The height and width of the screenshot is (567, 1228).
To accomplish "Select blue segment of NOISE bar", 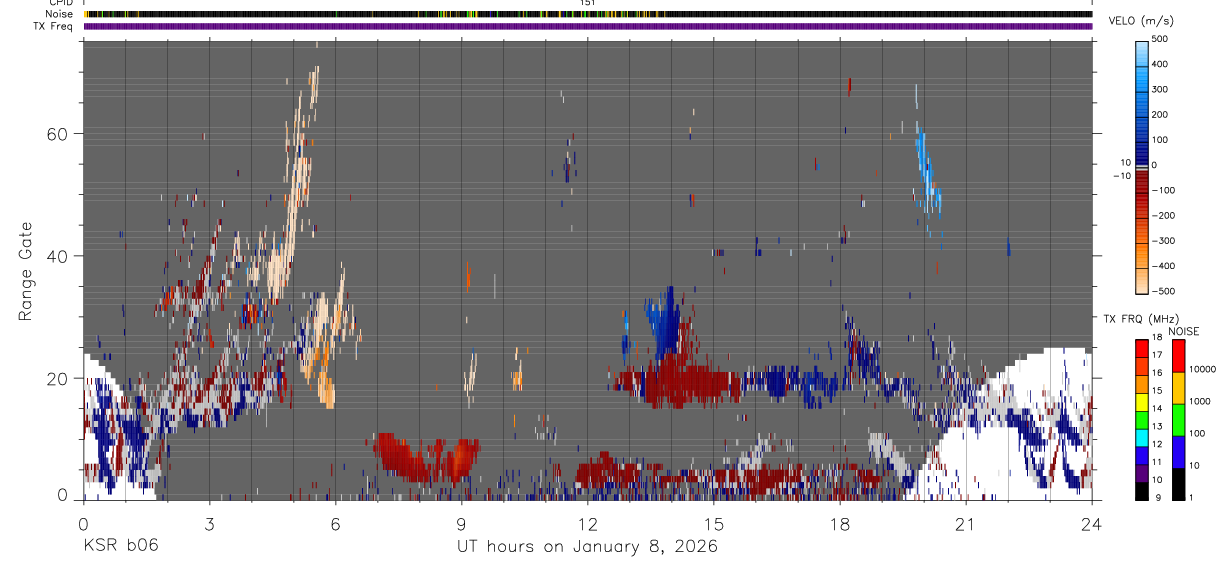I will pyautogui.click(x=1179, y=451).
